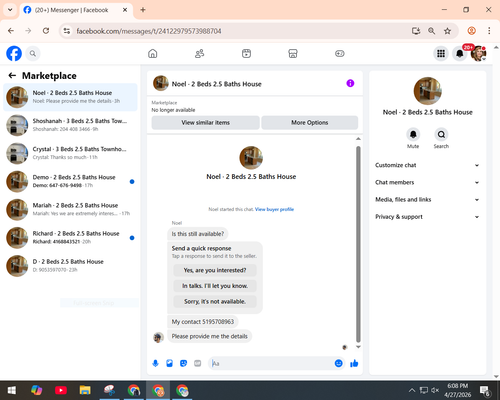Open the Facebook menu grid icon

click(441, 53)
